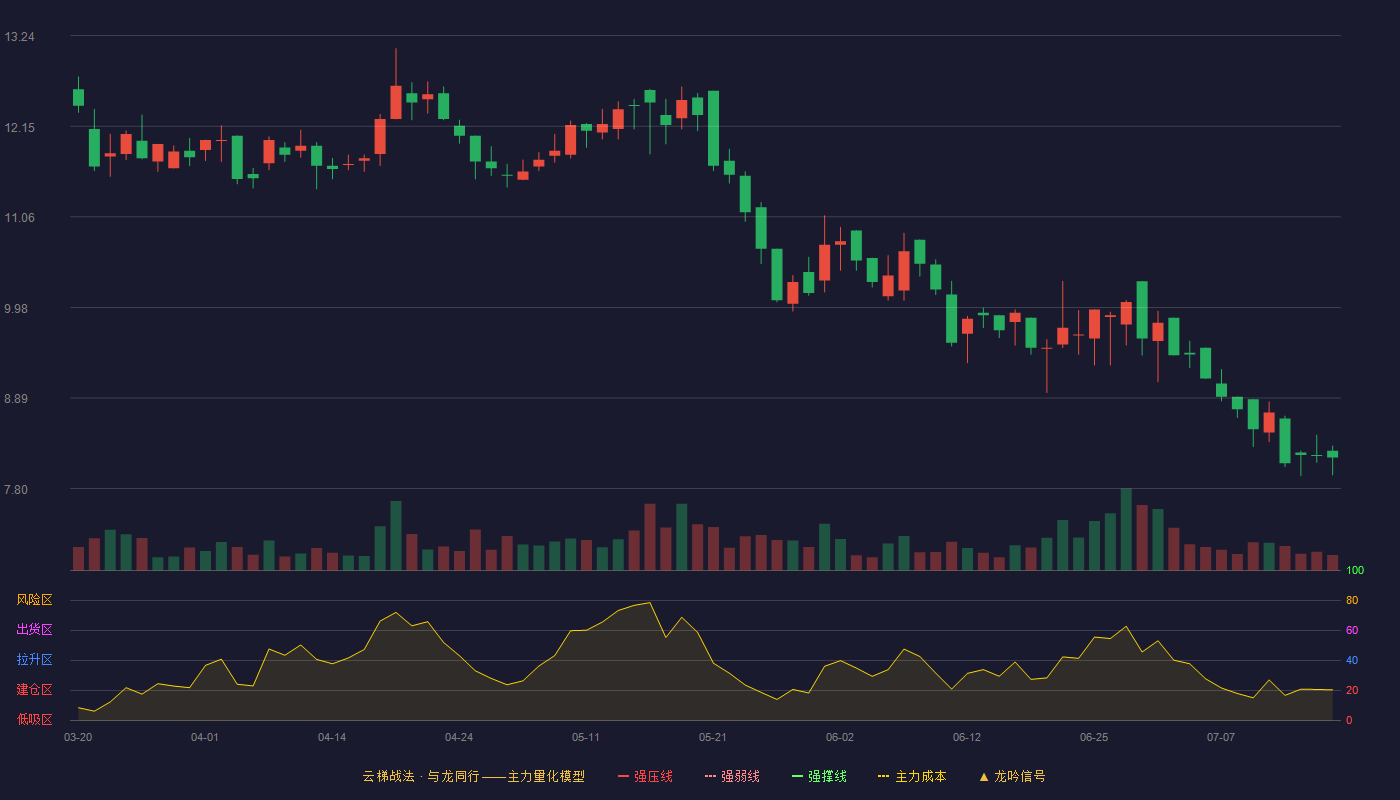
Task: Toggle the 主力成本 legend series
Action: tap(912, 776)
